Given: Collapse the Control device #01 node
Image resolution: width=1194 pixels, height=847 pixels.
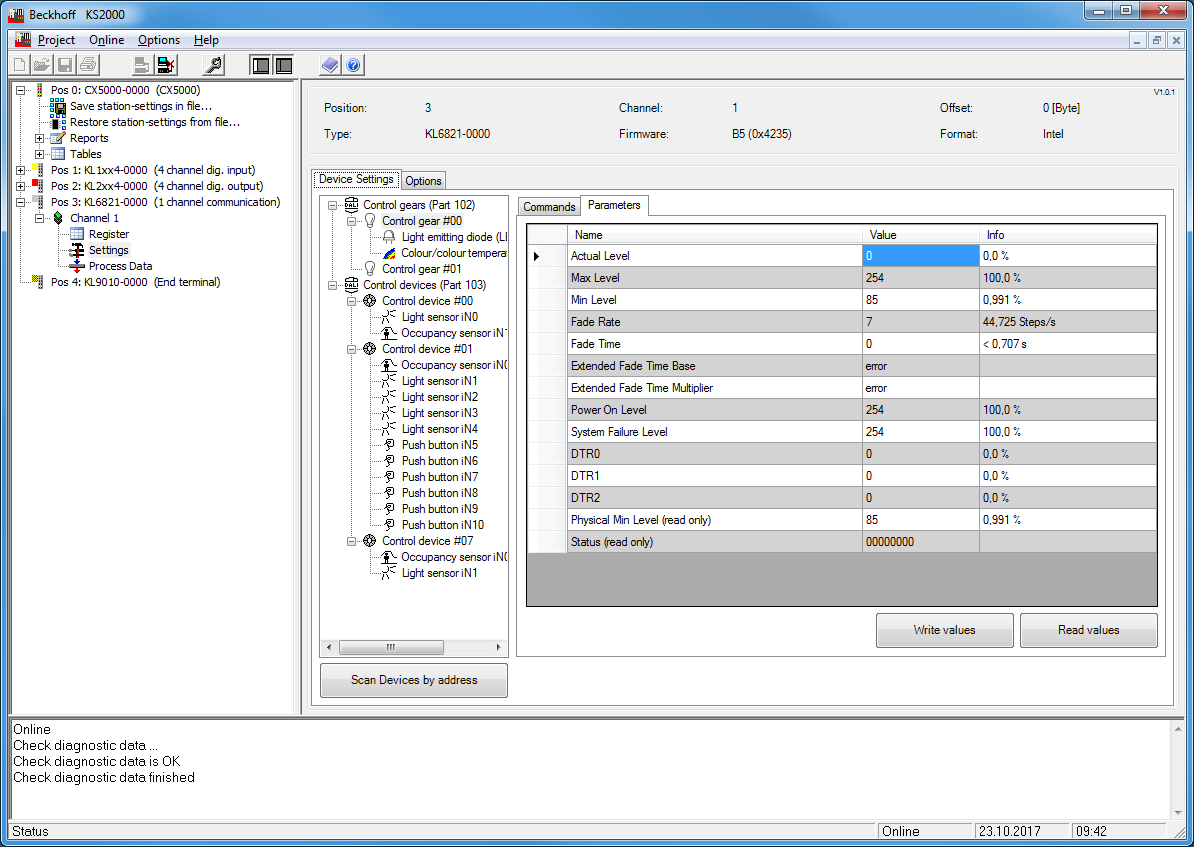Looking at the screenshot, I should click(352, 349).
